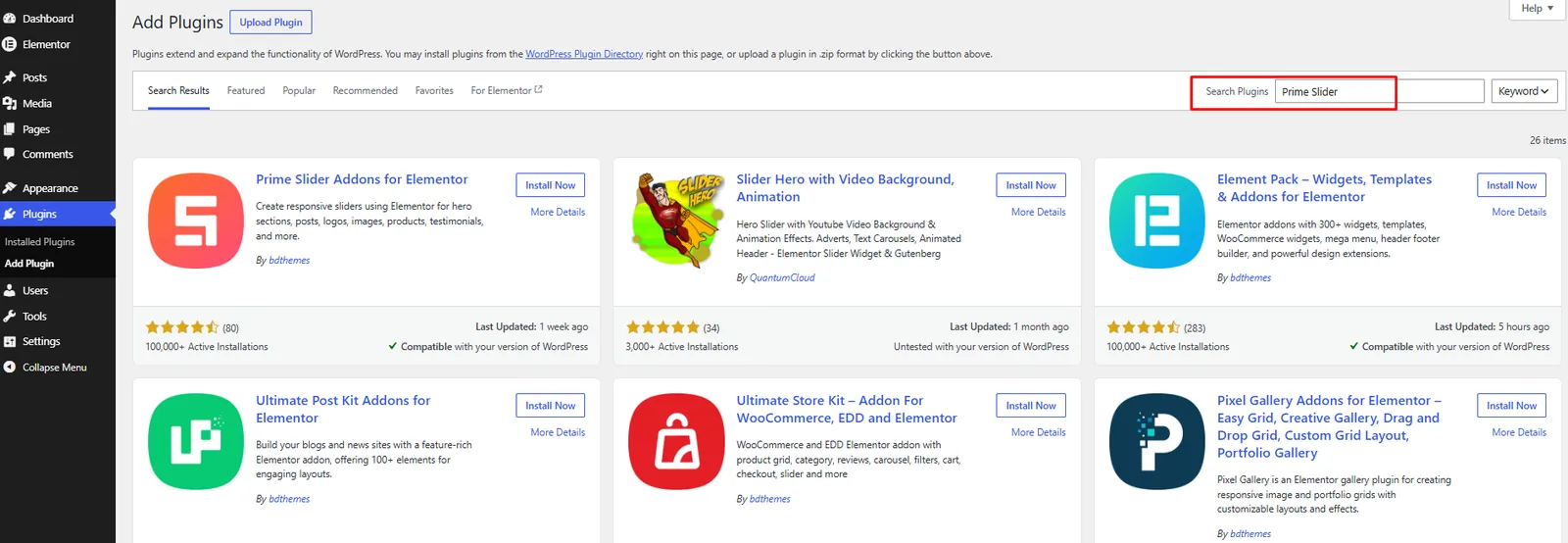This screenshot has height=543, width=1568.
Task: Click the Users person icon
Action: [x=10, y=291]
